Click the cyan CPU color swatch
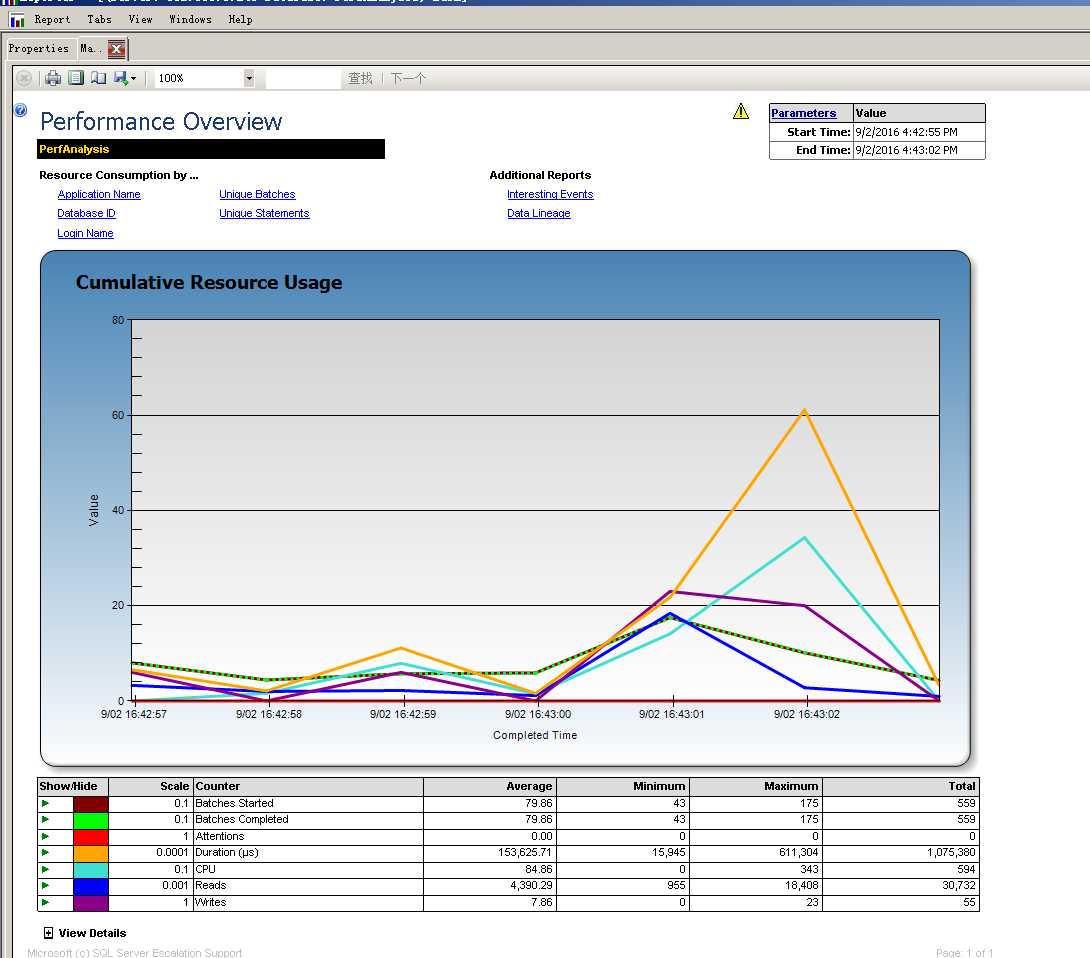Image resolution: width=1090 pixels, height=958 pixels. [x=90, y=870]
